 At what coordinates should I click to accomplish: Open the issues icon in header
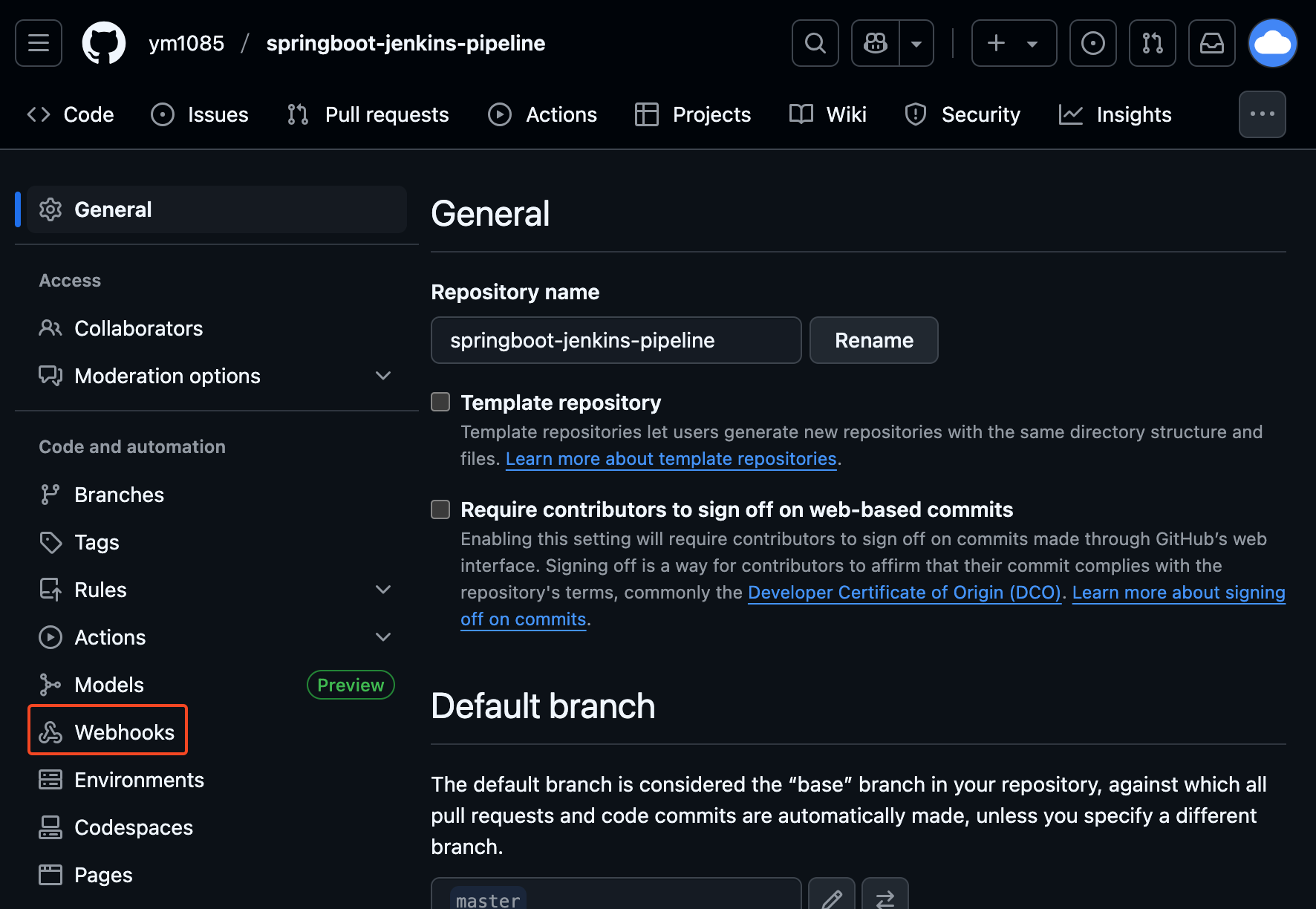pos(1093,43)
